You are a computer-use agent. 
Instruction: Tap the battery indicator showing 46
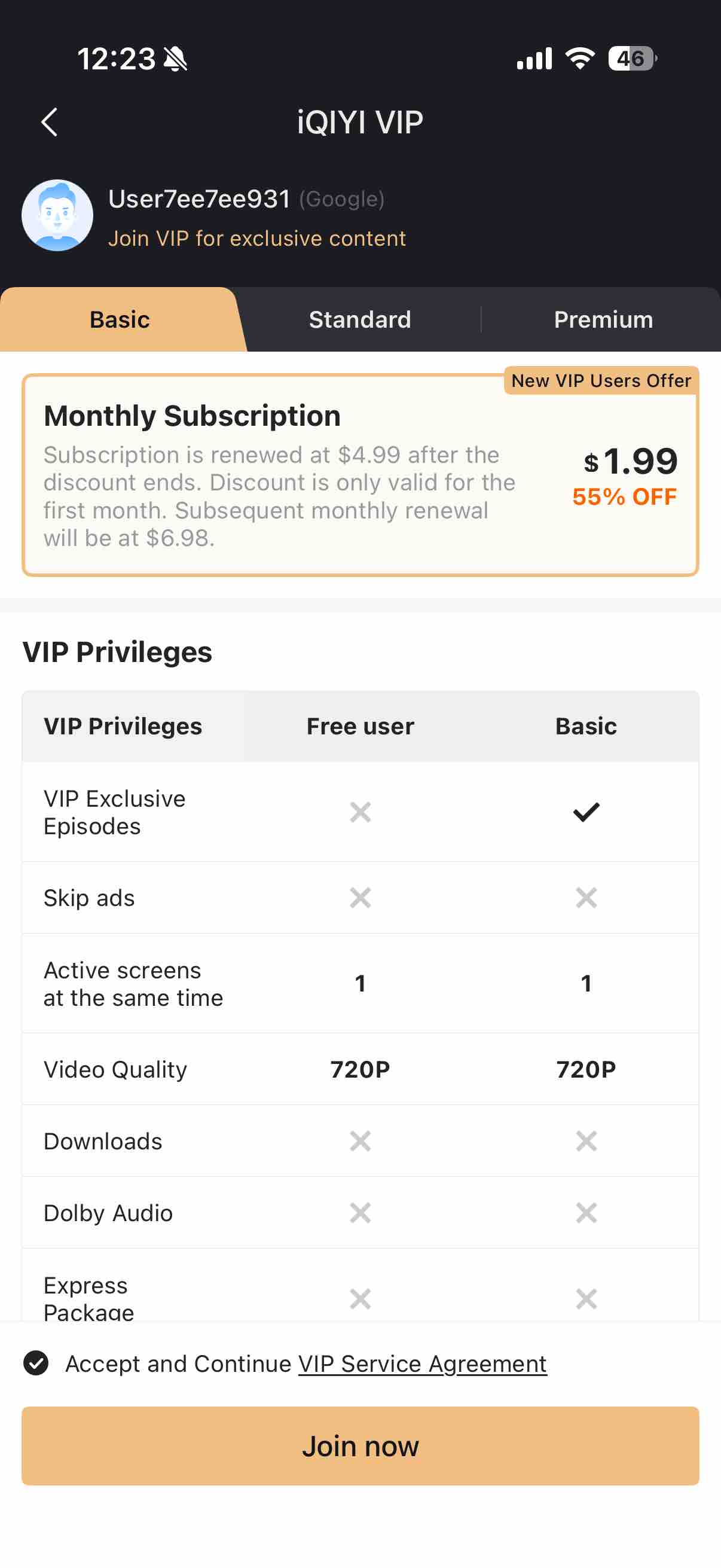coord(632,59)
